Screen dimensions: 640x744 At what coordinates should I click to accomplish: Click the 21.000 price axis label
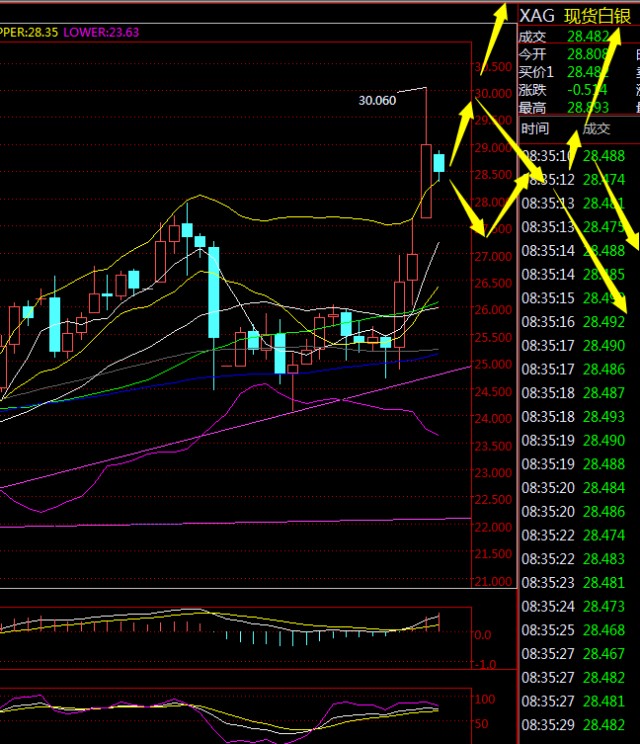[x=493, y=582]
